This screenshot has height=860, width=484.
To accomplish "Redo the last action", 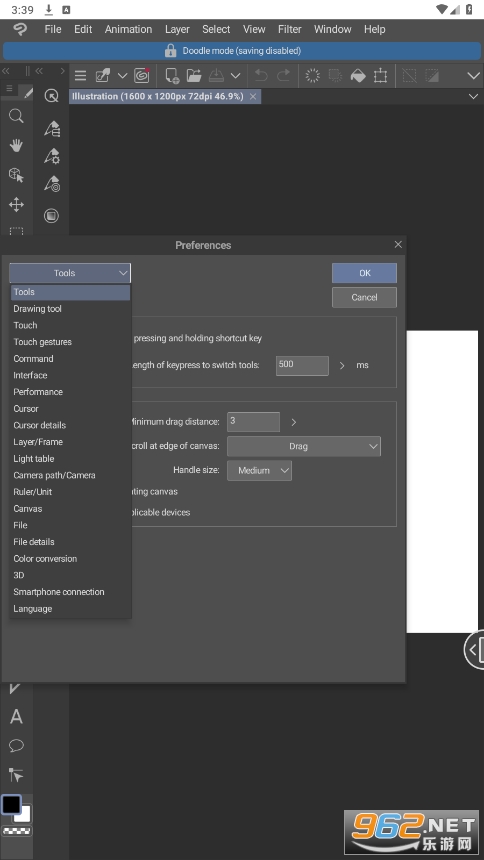I will pos(283,75).
